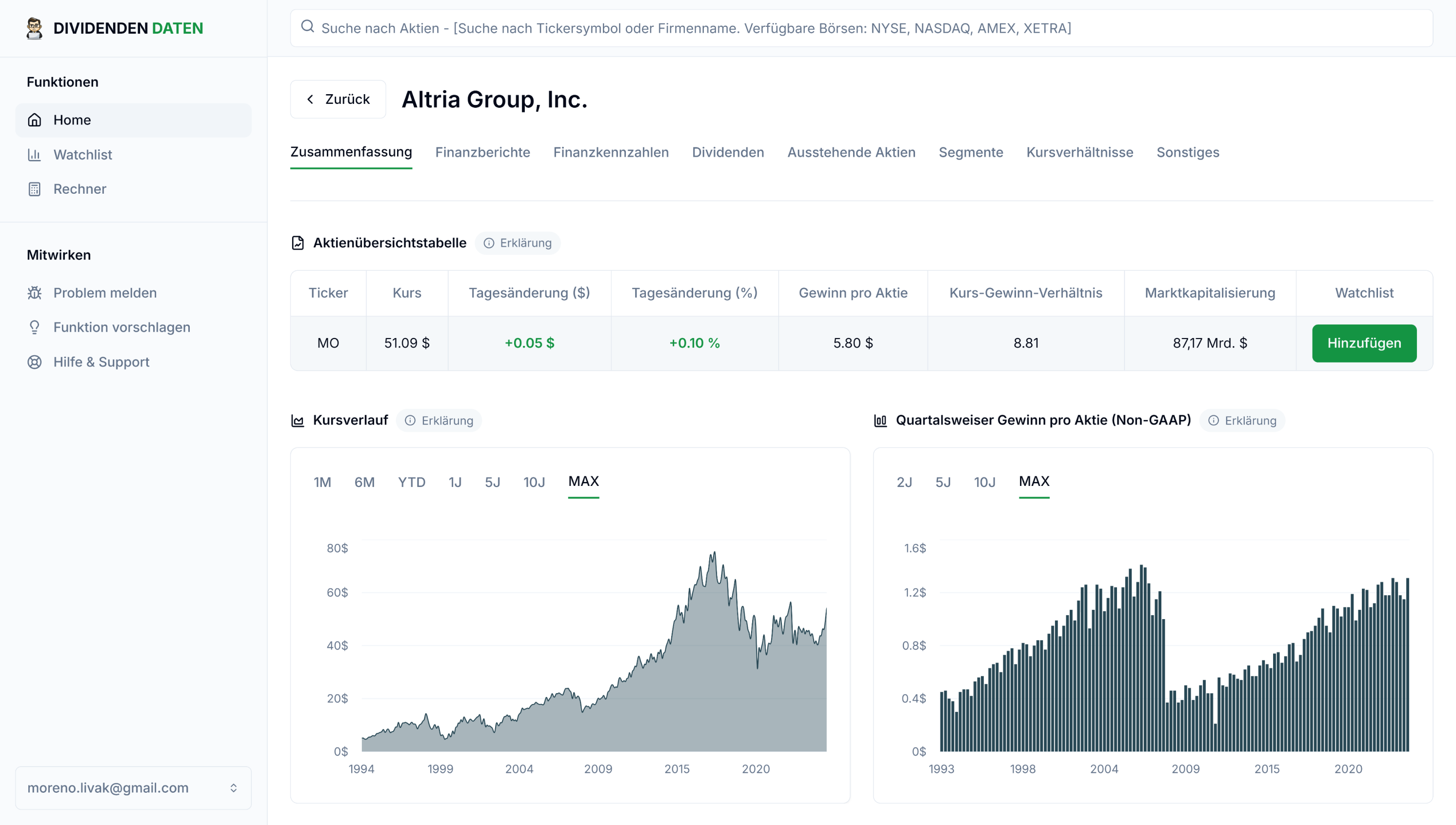Click the Dividenden Daten mascot logo
The width and height of the screenshot is (1456, 825).
pyautogui.click(x=35, y=28)
